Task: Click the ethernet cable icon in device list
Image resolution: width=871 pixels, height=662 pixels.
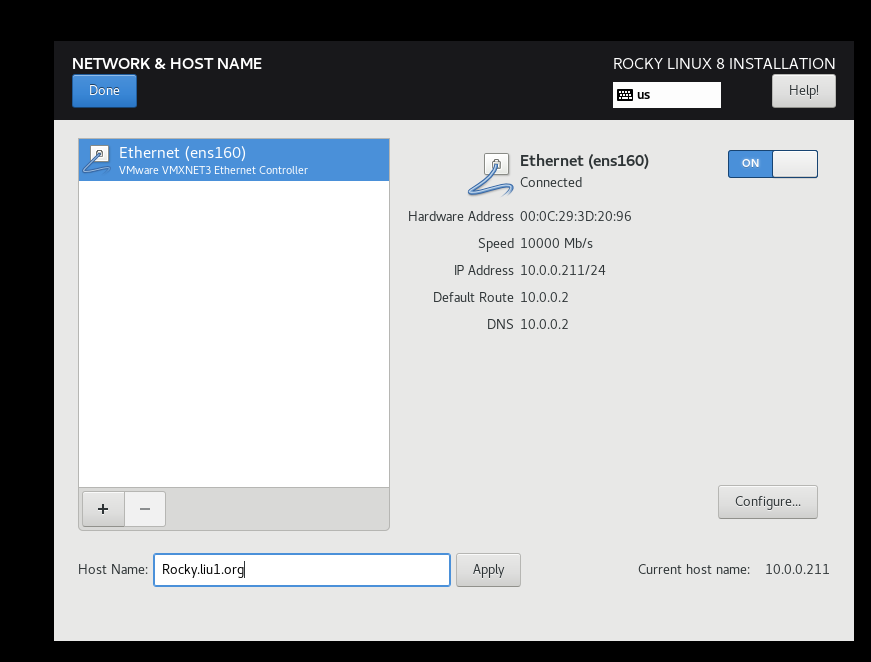Action: 98,160
